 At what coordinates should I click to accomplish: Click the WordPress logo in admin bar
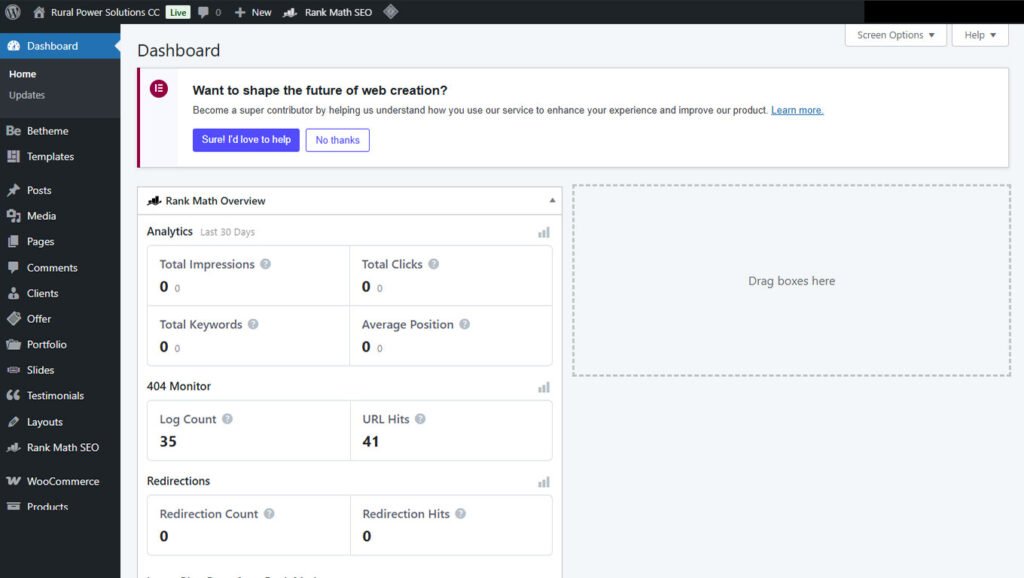click(13, 12)
